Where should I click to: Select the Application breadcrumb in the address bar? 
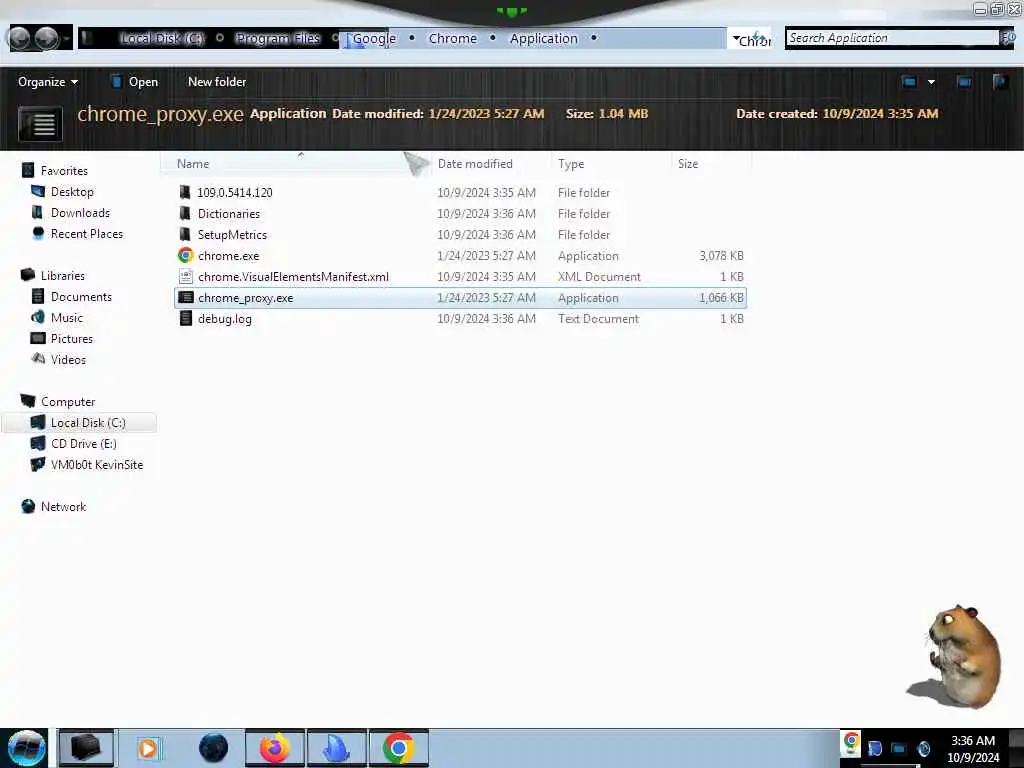pos(543,39)
